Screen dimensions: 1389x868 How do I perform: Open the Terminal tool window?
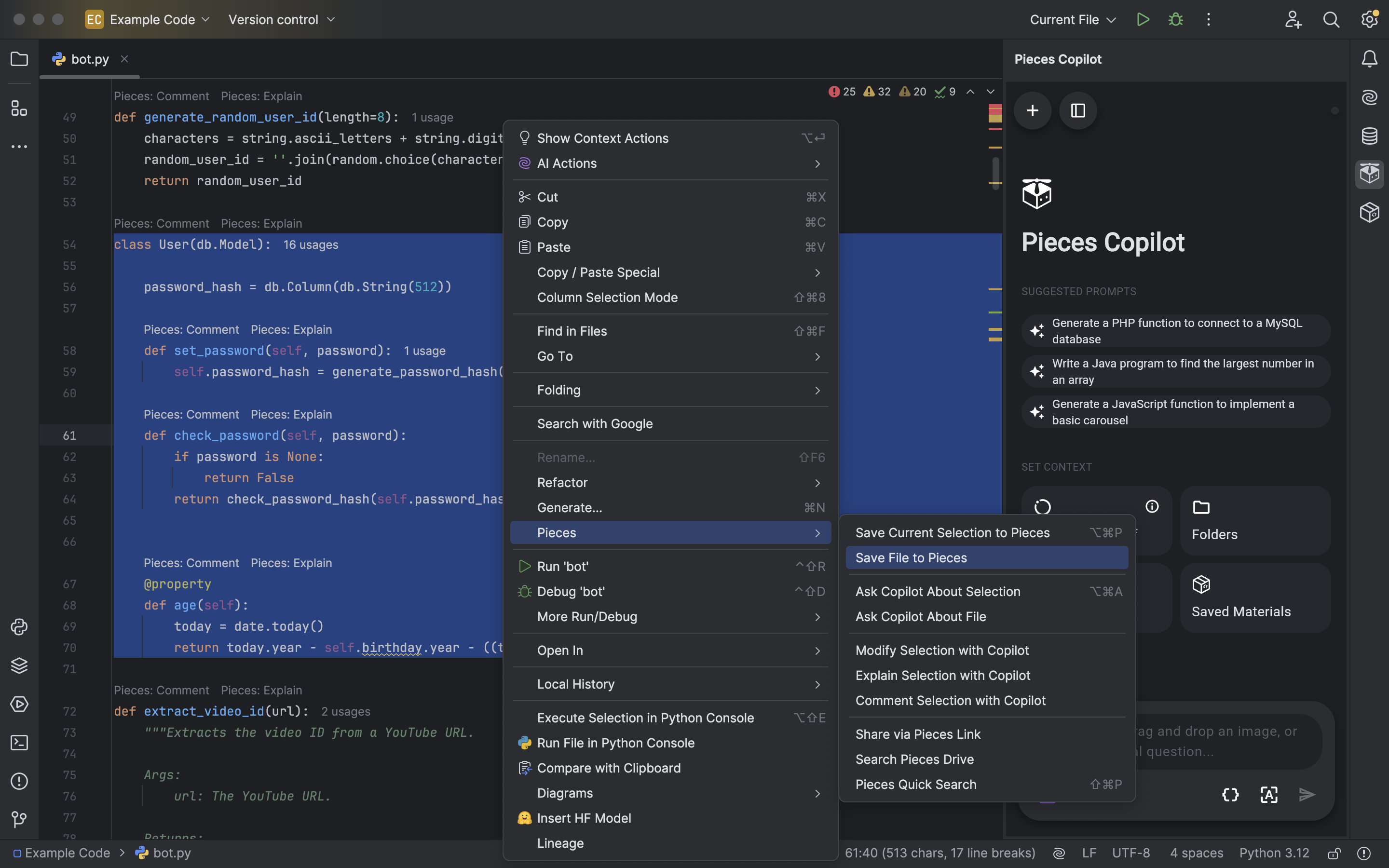coord(19,743)
